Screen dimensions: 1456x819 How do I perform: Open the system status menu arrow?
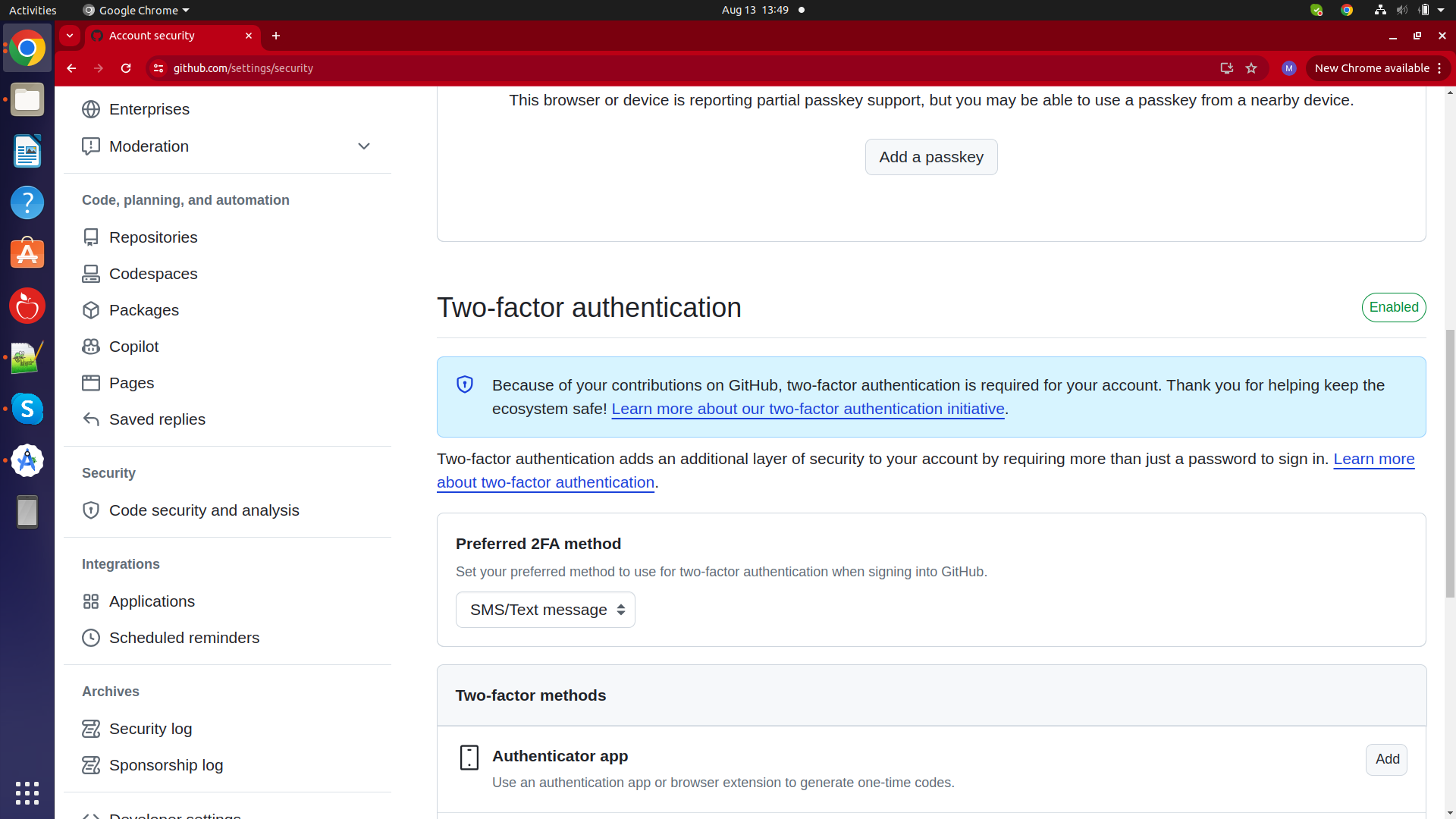pyautogui.click(x=1441, y=10)
